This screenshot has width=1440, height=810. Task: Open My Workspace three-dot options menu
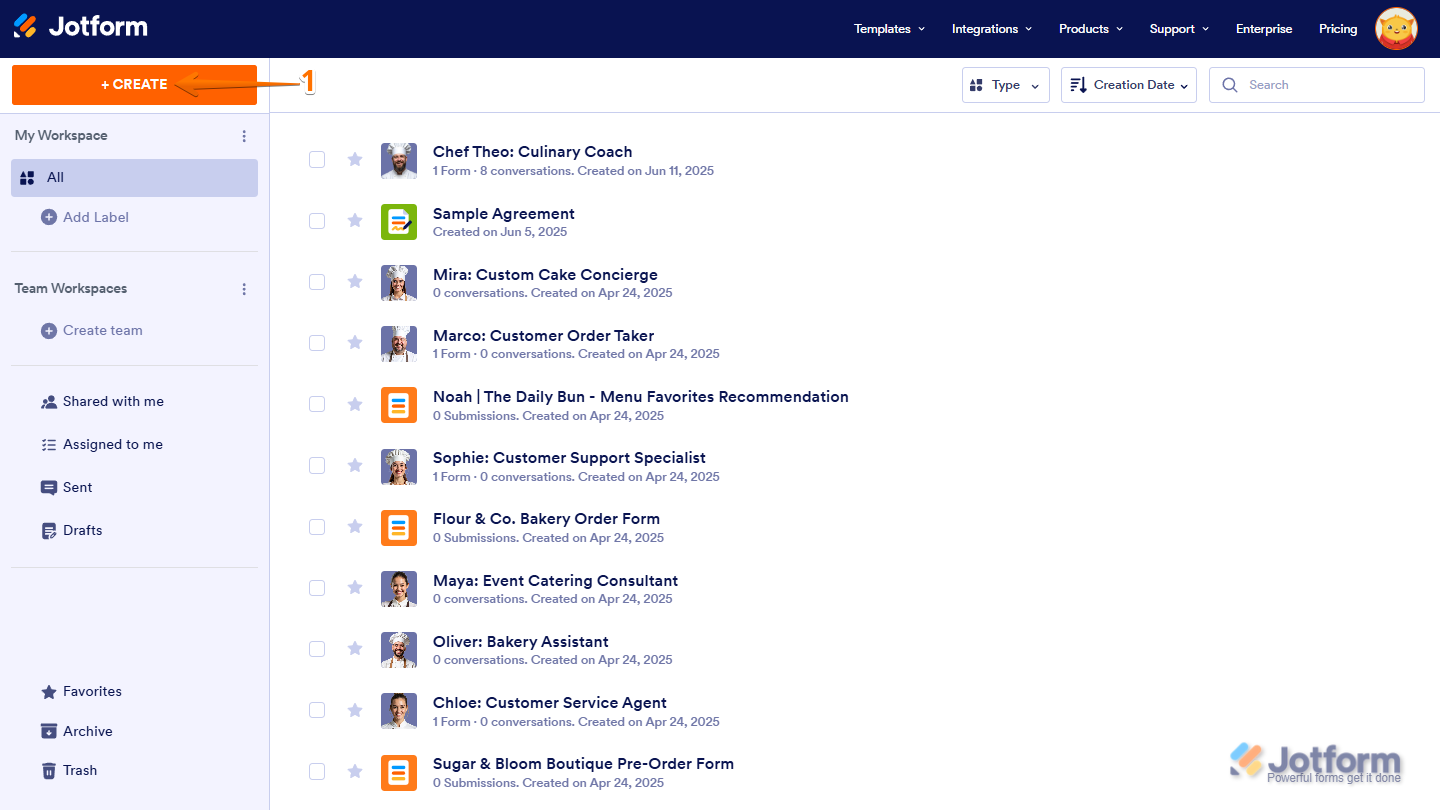(x=244, y=136)
